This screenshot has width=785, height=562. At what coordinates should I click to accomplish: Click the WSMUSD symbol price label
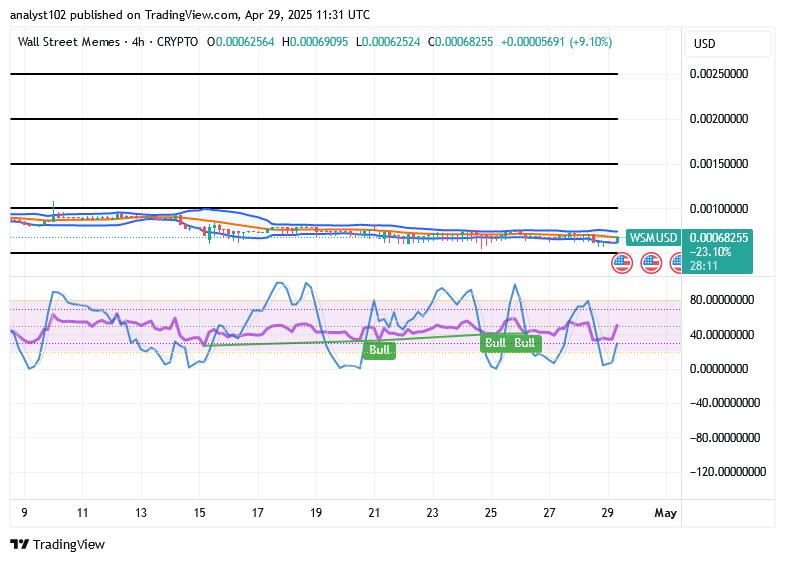[653, 237]
